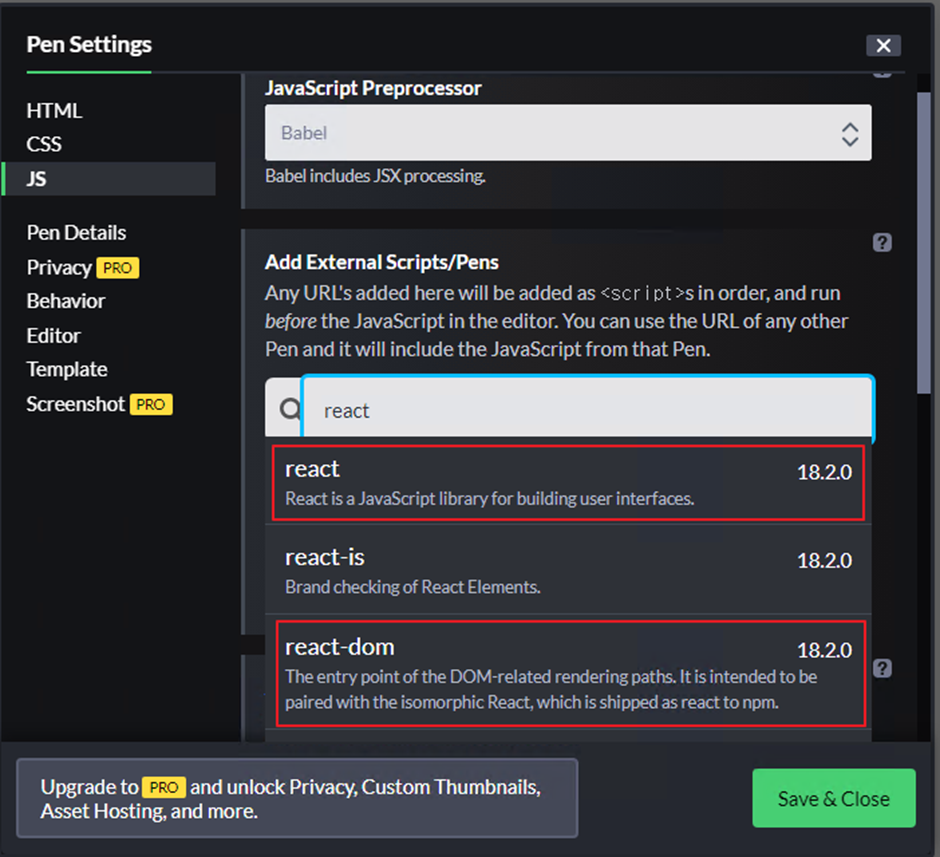
Task: Click the Save & Close button
Action: point(833,798)
